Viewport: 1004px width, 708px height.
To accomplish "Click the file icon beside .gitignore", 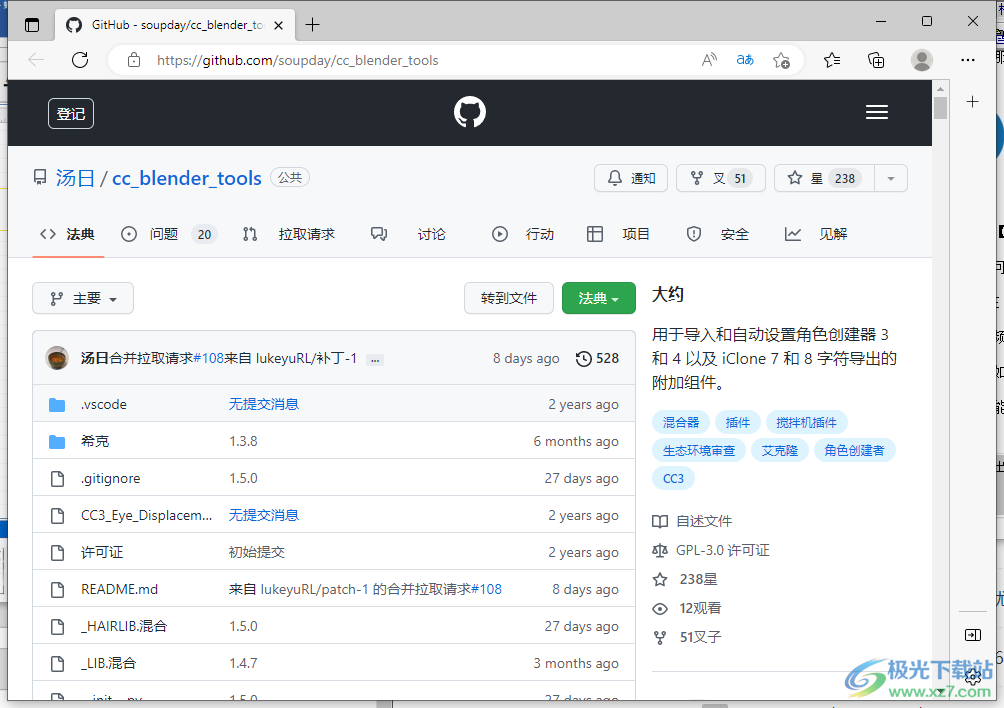I will pyautogui.click(x=57, y=479).
